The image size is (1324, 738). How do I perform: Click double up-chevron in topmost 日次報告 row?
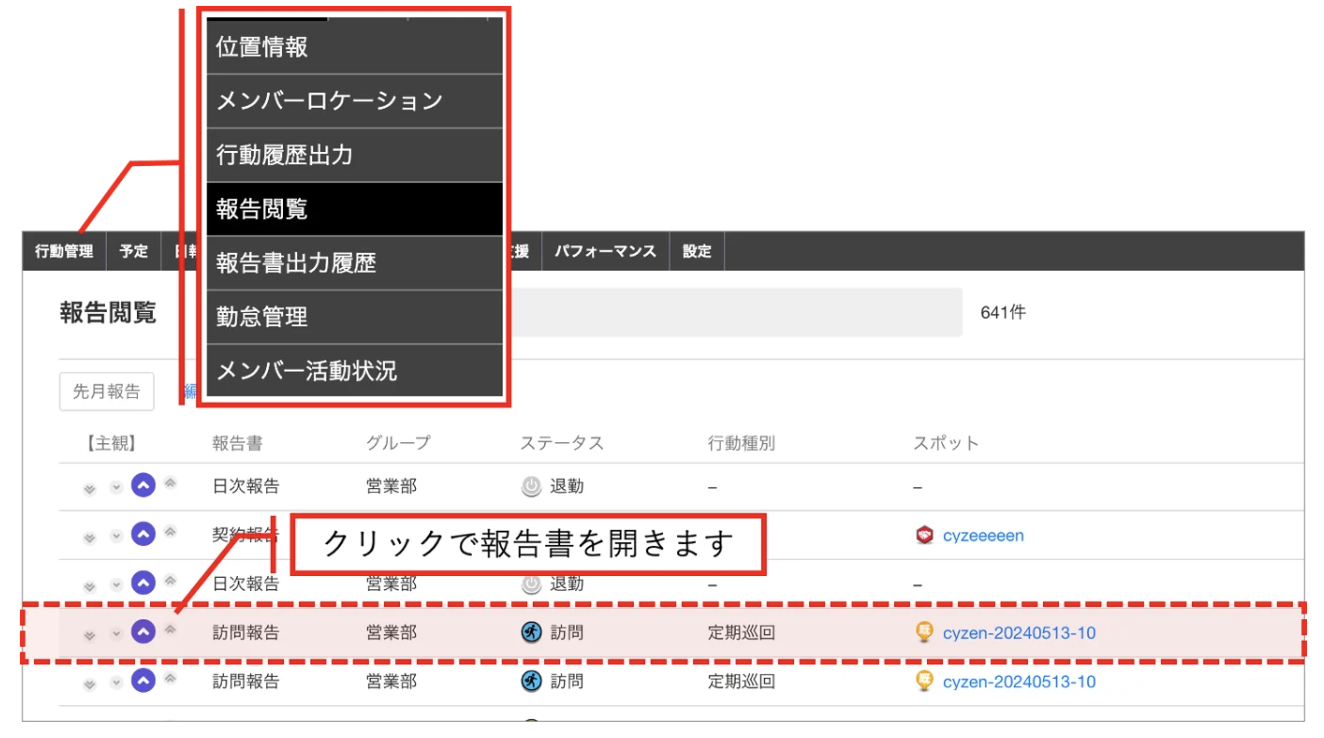[170, 483]
